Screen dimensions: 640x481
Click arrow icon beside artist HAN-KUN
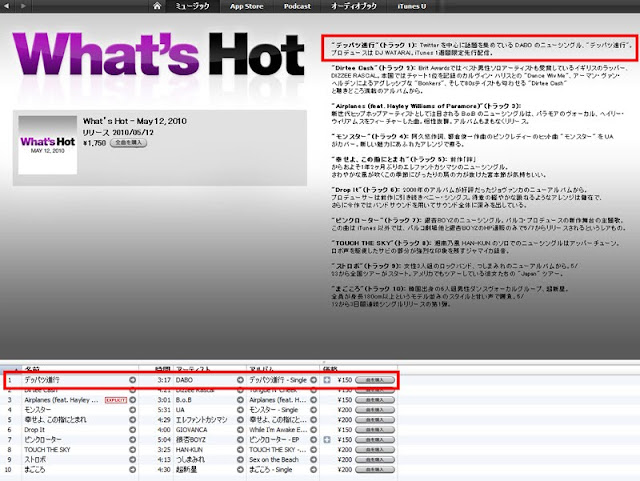pos(240,450)
